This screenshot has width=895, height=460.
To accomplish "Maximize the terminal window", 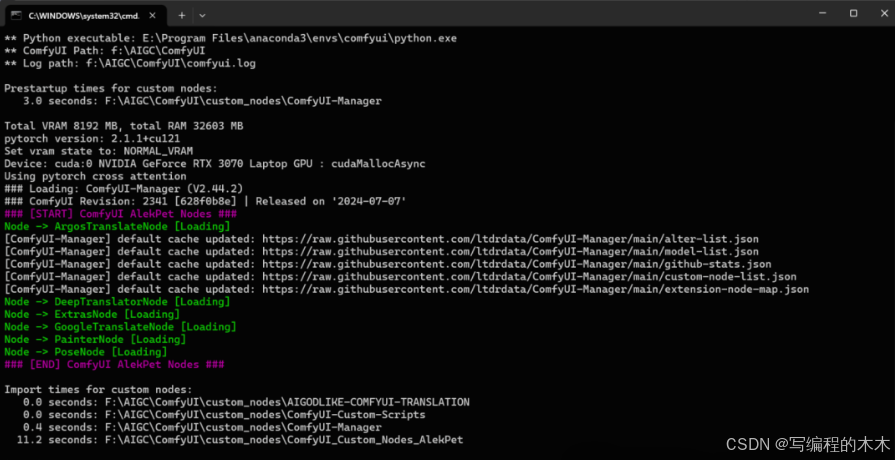I will point(853,14).
